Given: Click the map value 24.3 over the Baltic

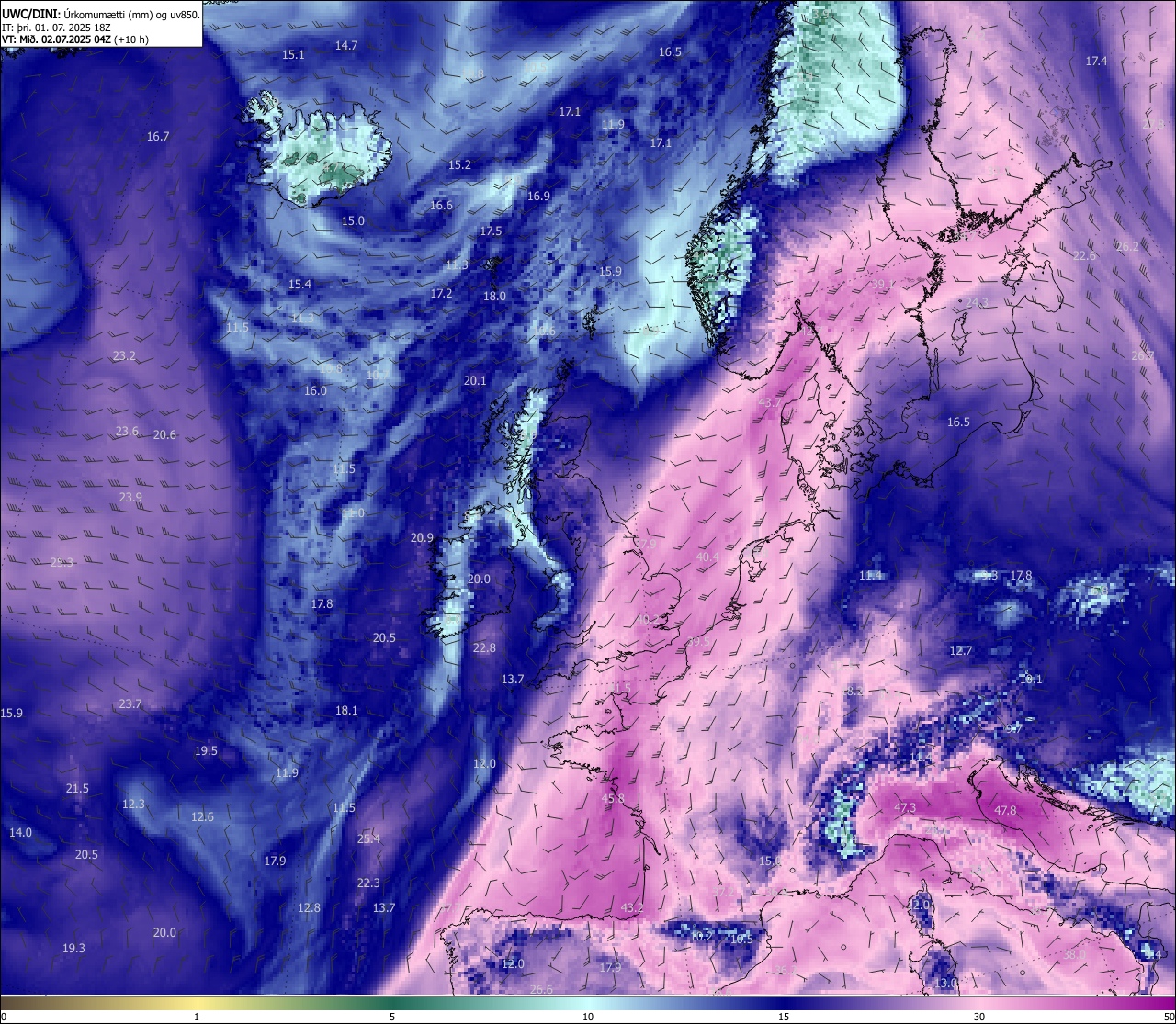Looking at the screenshot, I should (977, 303).
